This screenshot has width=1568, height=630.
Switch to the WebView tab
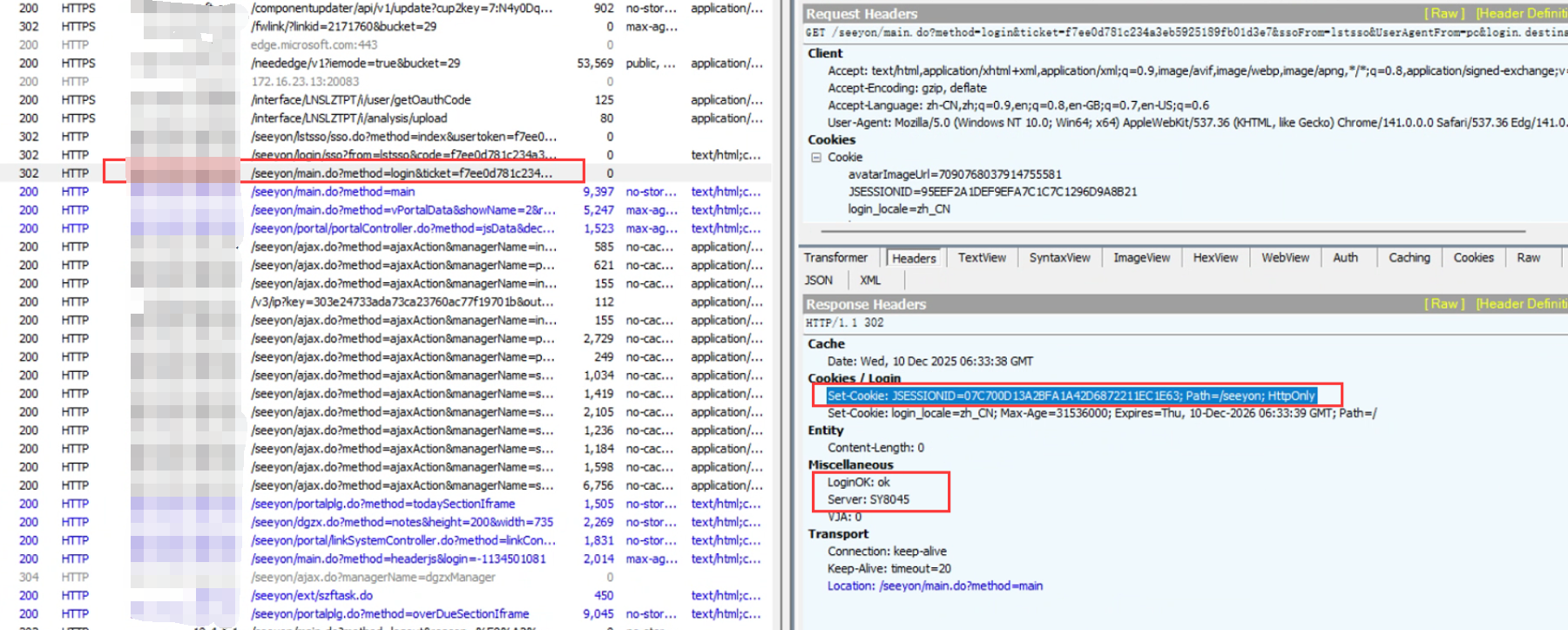coord(1285,258)
